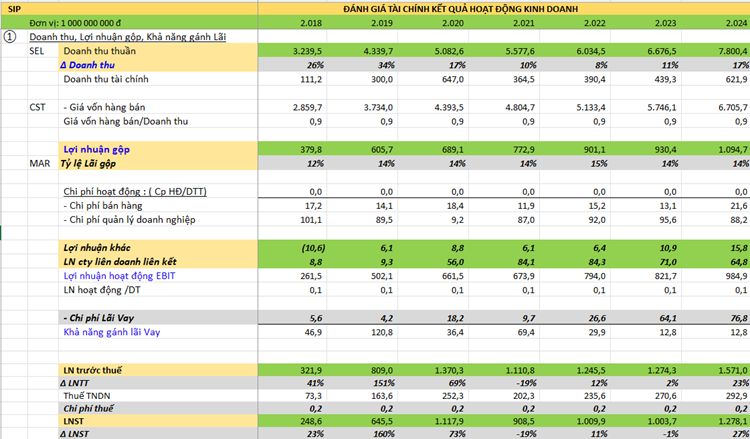Viewport: 750px width, 439px height.
Task: Select the MAR label cell
Action: (40, 164)
